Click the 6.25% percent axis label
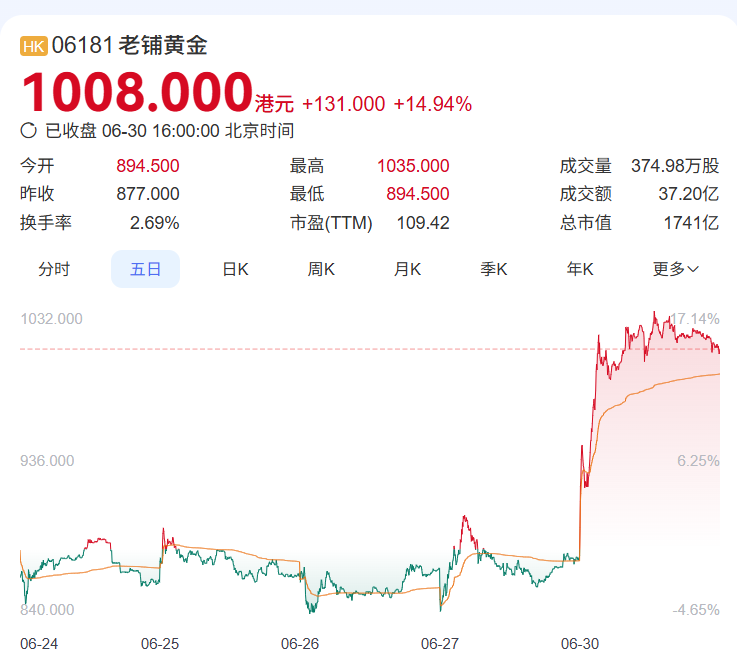Image resolution: width=737 pixels, height=661 pixels. pyautogui.click(x=698, y=461)
